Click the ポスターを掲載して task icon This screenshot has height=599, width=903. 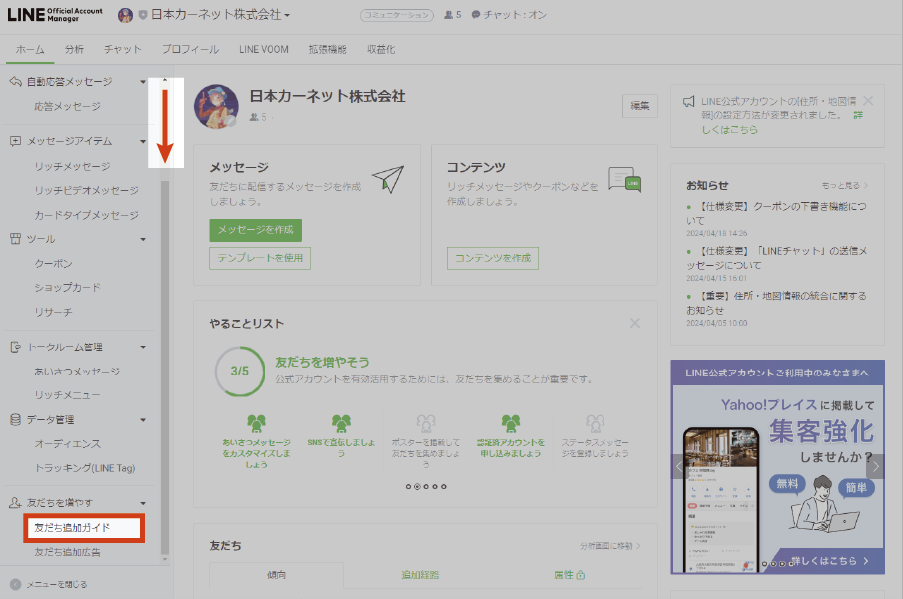click(x=426, y=423)
